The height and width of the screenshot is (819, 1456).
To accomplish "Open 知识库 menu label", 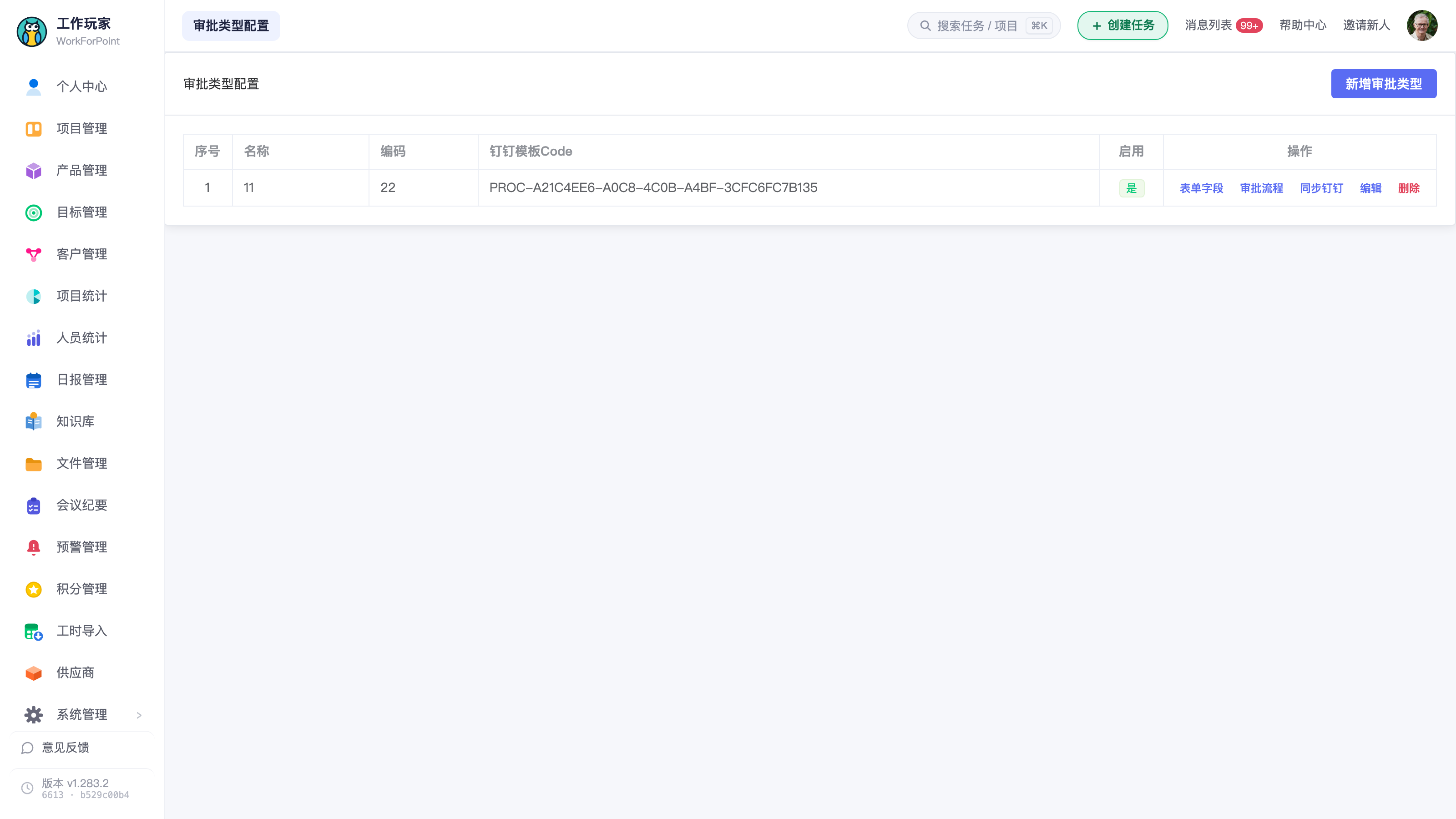I will pyautogui.click(x=76, y=422).
